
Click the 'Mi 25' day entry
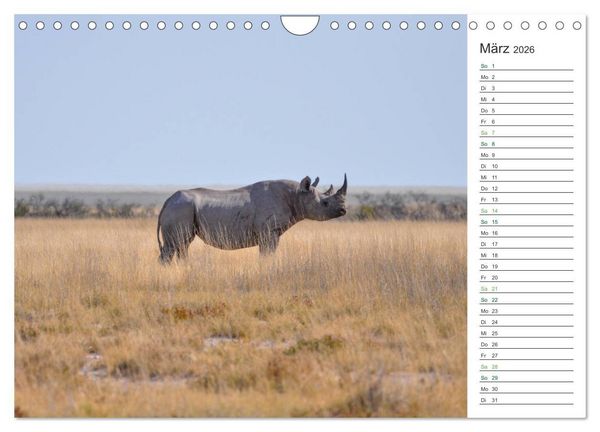[527, 333]
